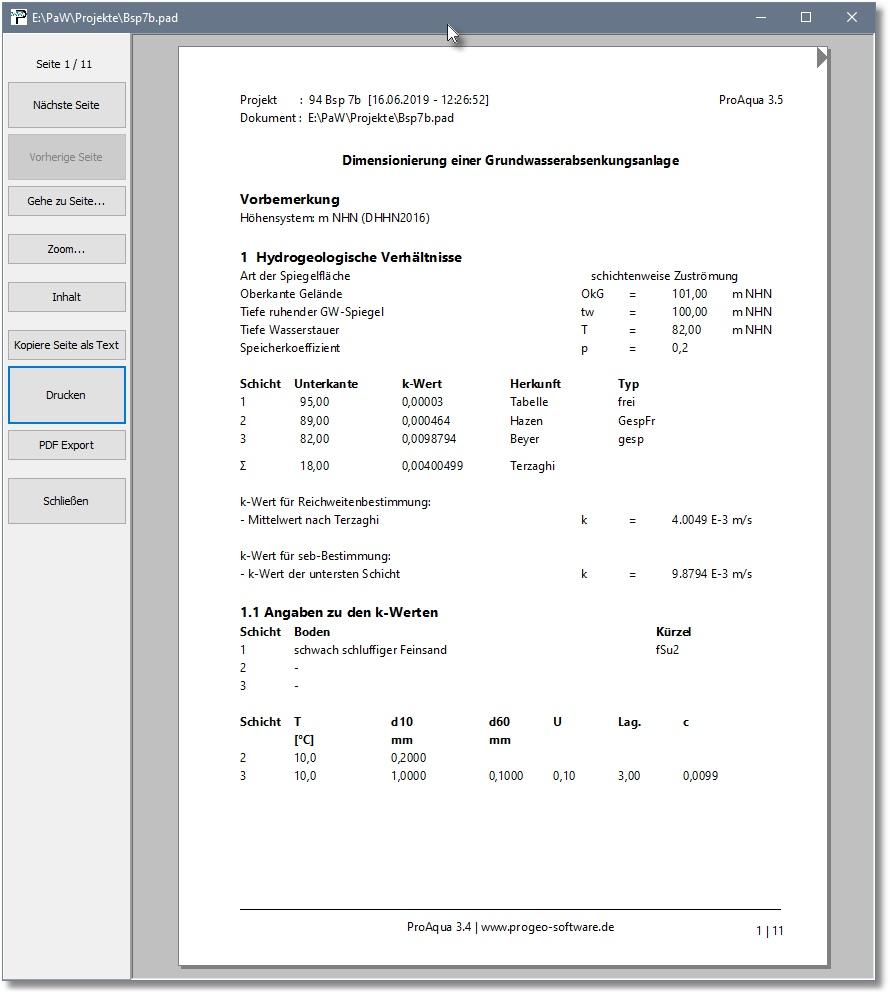Export the report via PDF Export
The height and width of the screenshot is (995, 890).
[x=66, y=445]
